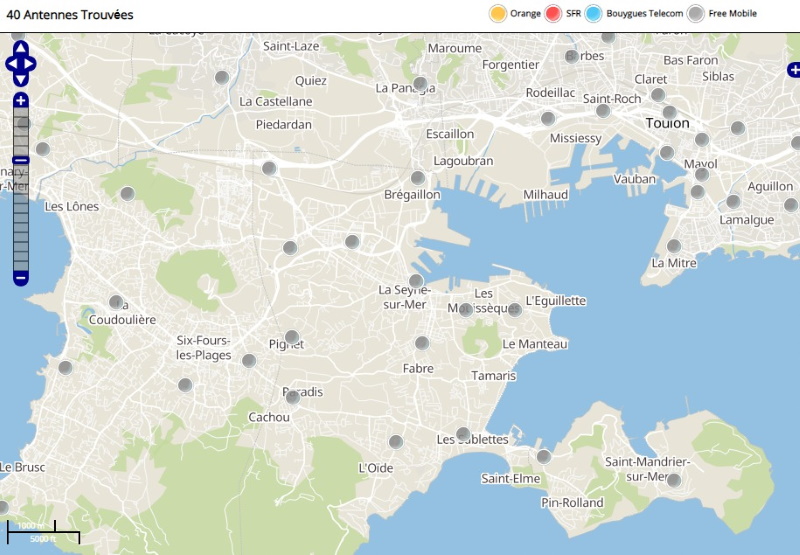800x555 pixels.
Task: Toggle the Orange operator filter
Action: [x=498, y=13]
